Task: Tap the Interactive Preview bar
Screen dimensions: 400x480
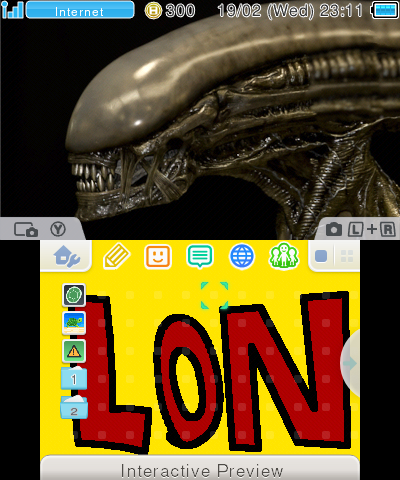Action: [200, 468]
